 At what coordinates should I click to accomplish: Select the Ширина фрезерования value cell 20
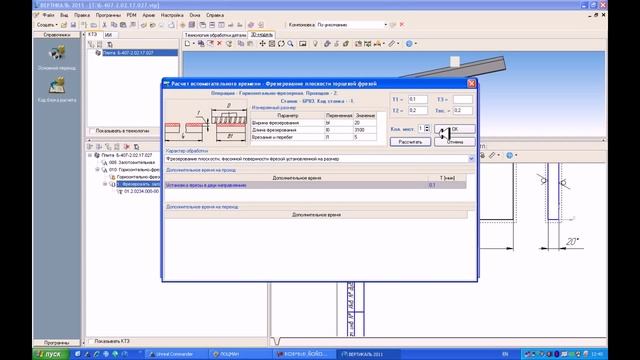point(365,123)
